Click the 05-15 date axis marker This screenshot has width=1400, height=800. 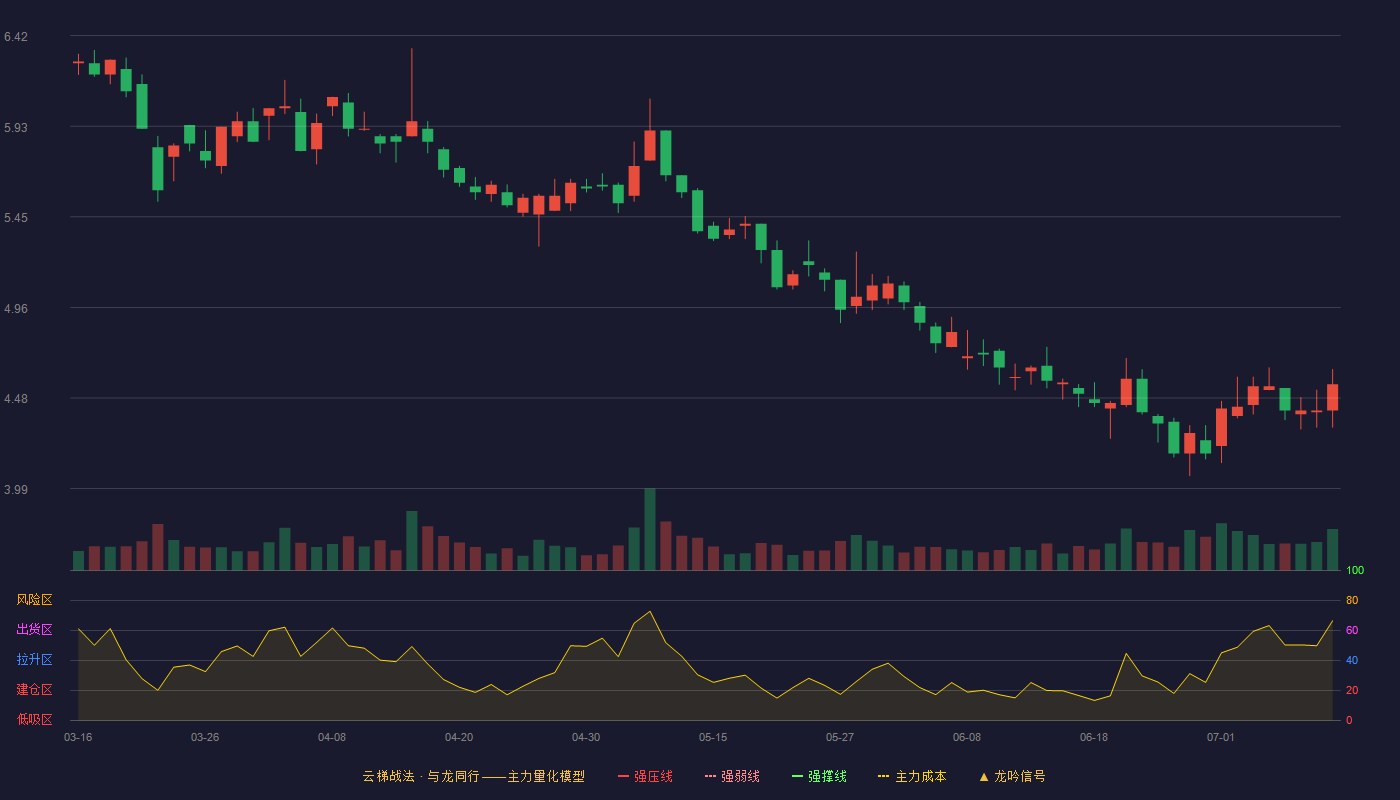713,737
